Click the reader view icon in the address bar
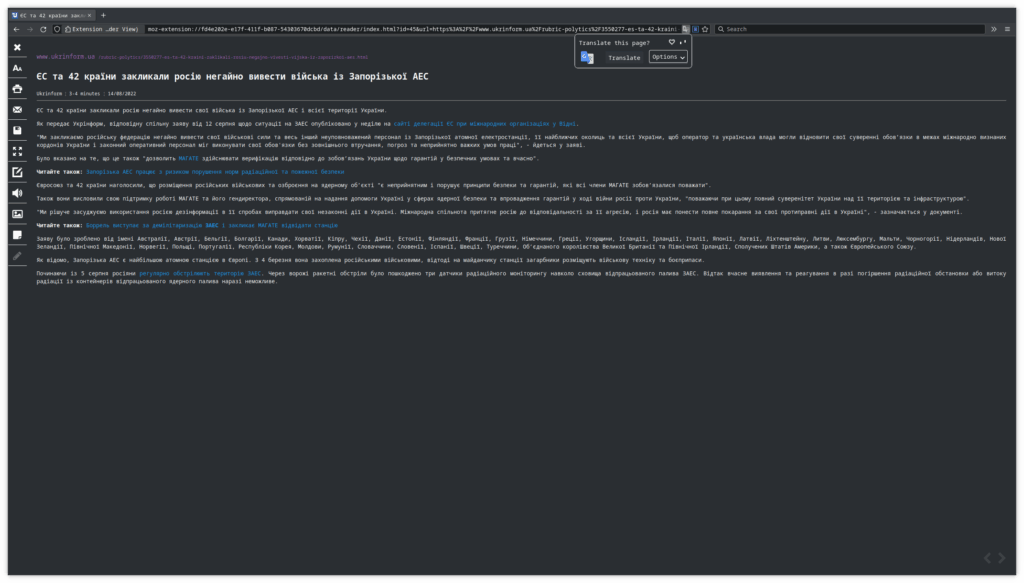 coord(696,29)
